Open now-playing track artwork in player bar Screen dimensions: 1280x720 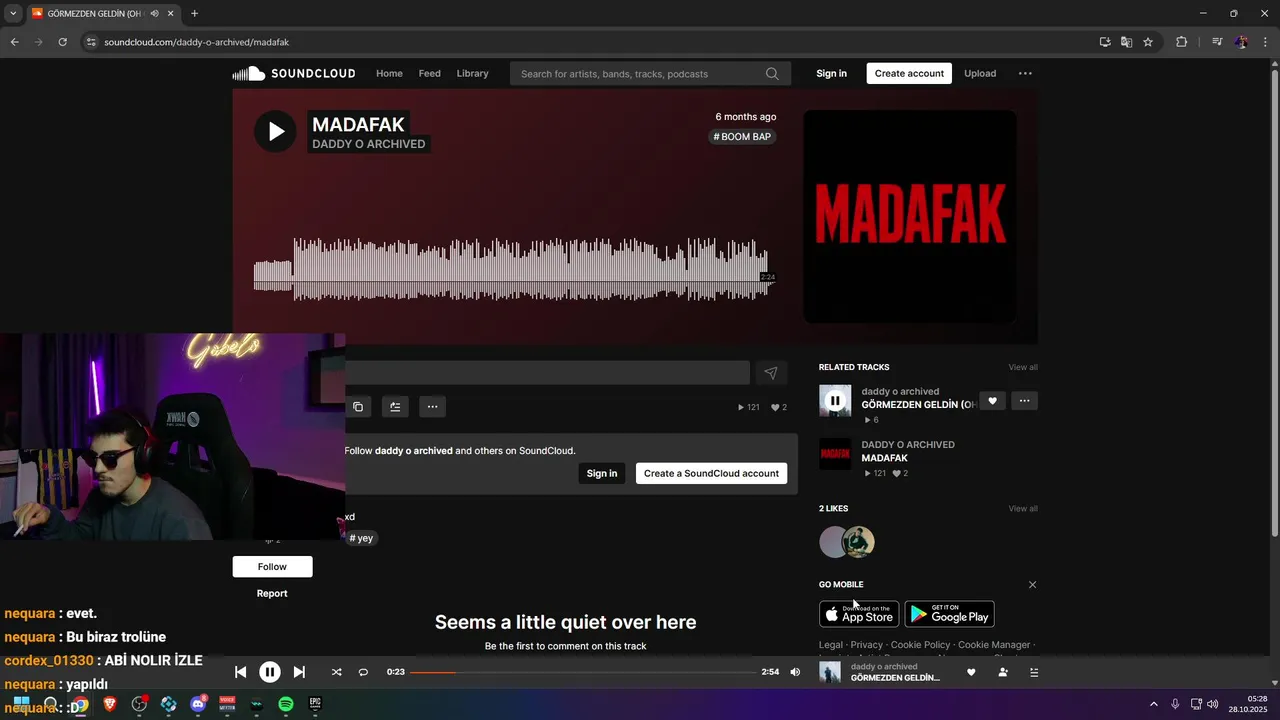[830, 672]
